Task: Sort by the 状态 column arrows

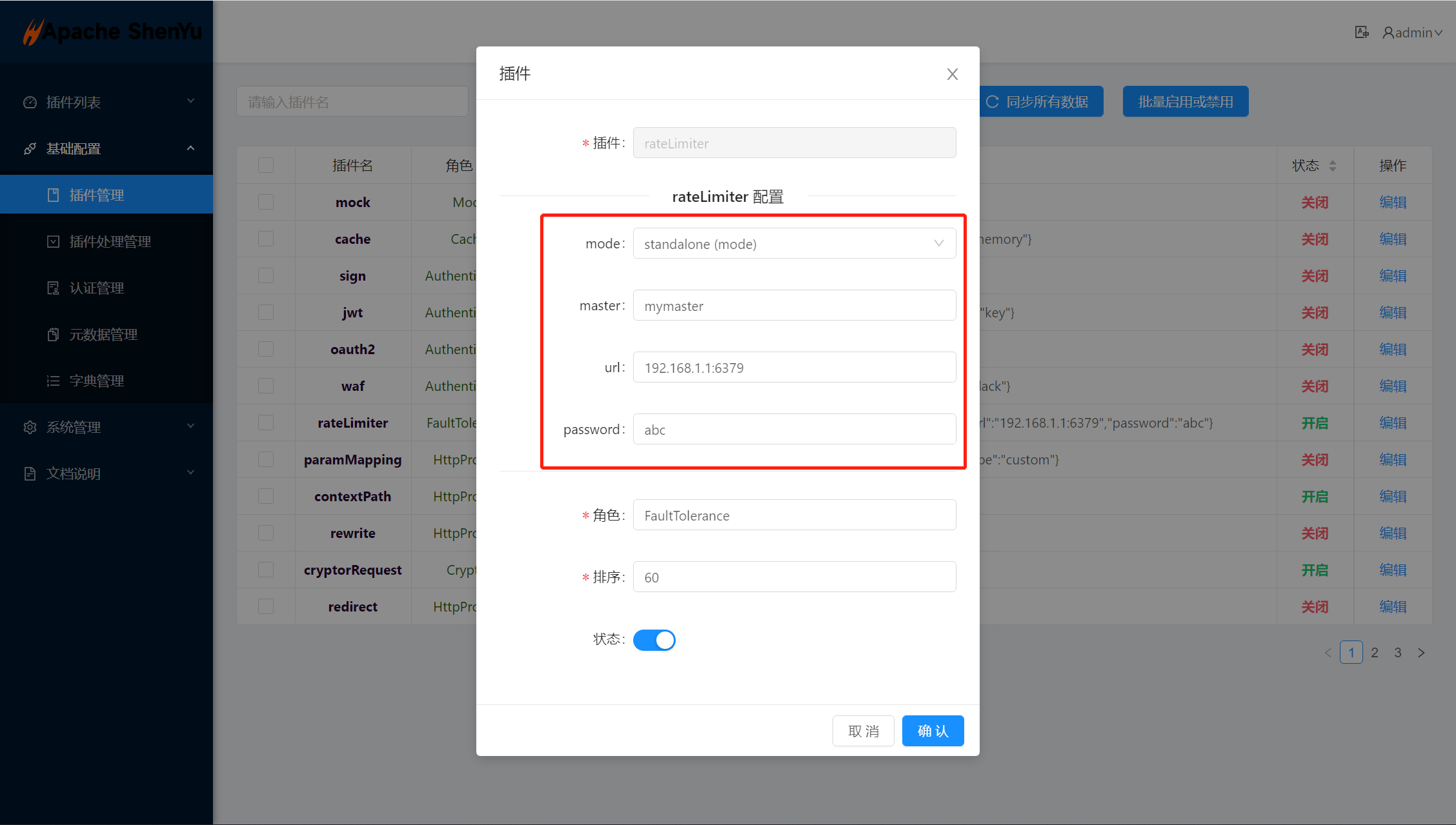Action: [1333, 166]
